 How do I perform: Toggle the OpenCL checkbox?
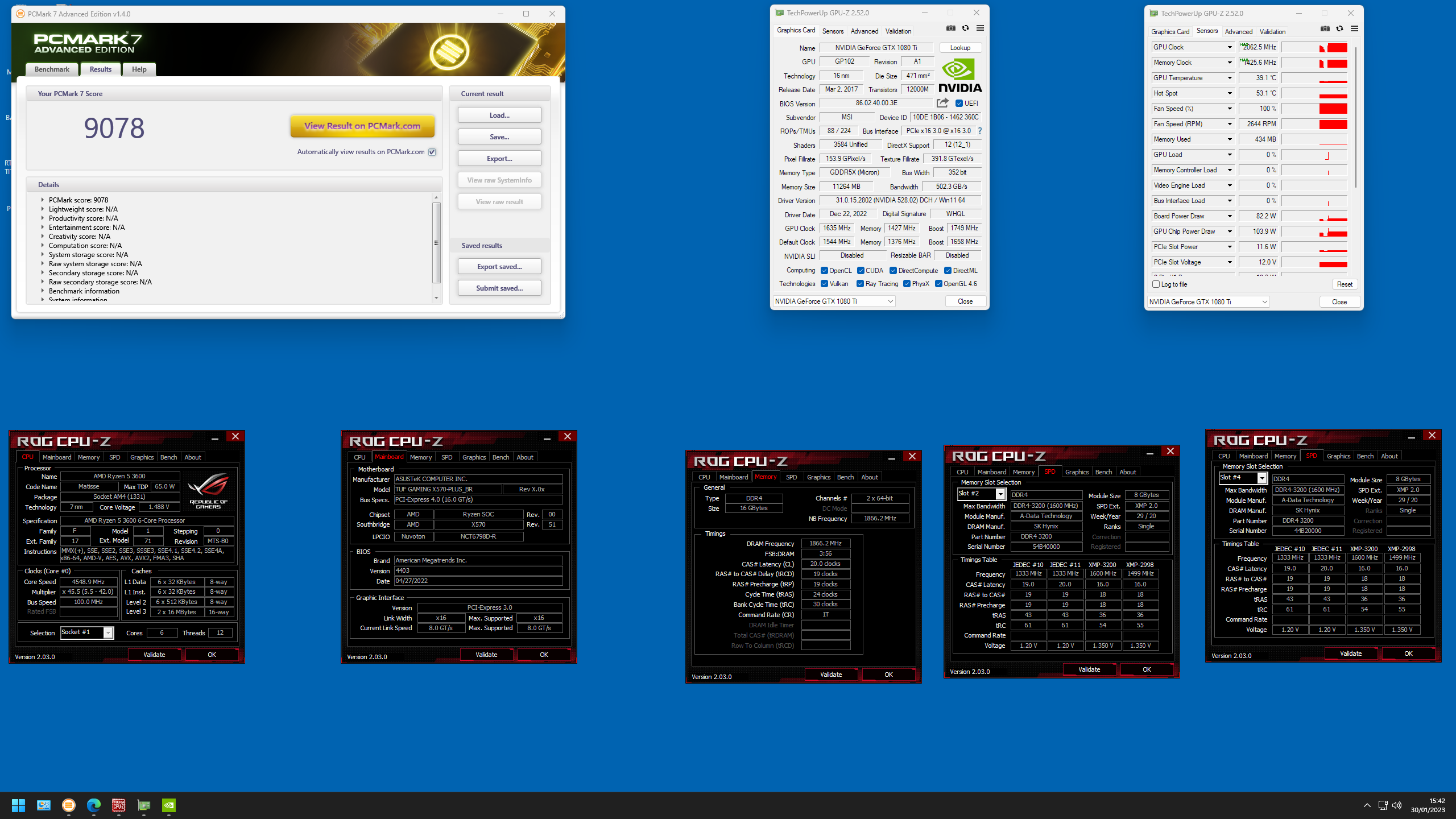click(x=824, y=271)
